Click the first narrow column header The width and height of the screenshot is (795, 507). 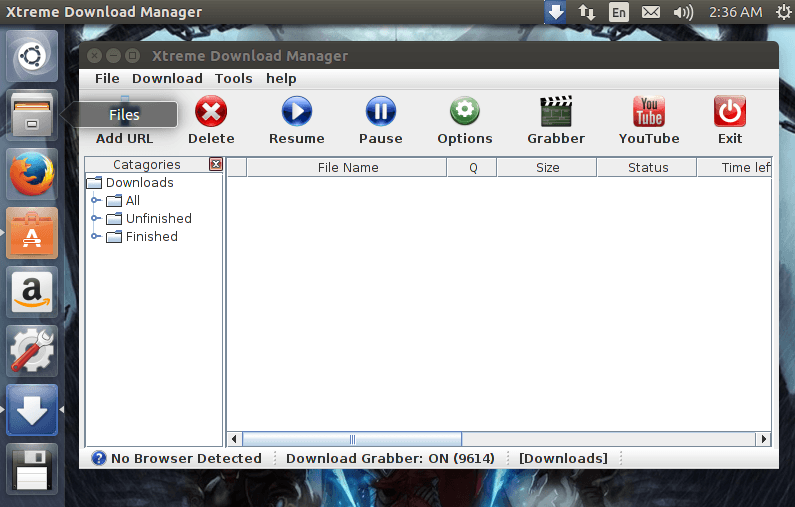(237, 167)
